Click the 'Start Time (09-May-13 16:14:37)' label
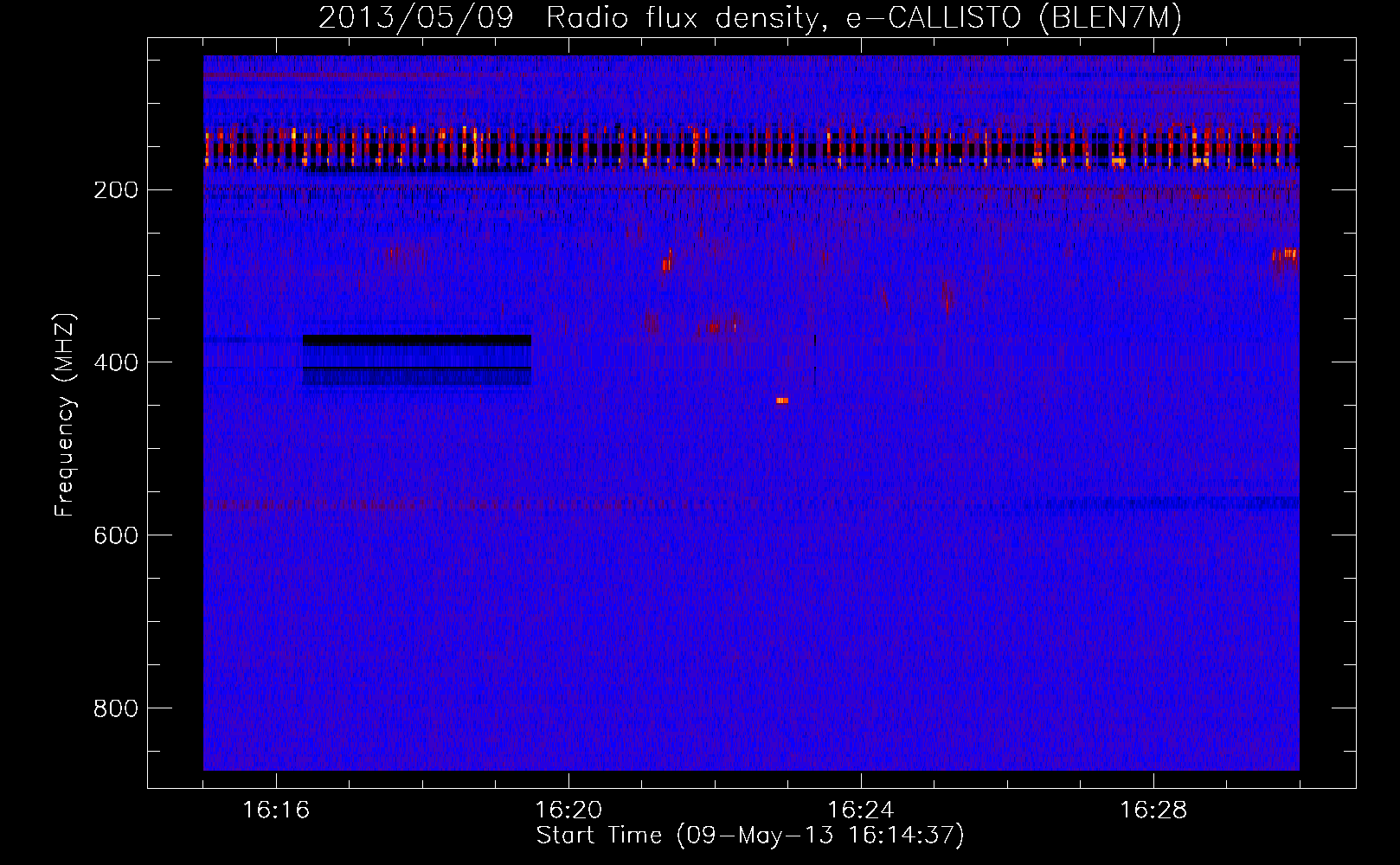The width and height of the screenshot is (1400, 865). [750, 836]
